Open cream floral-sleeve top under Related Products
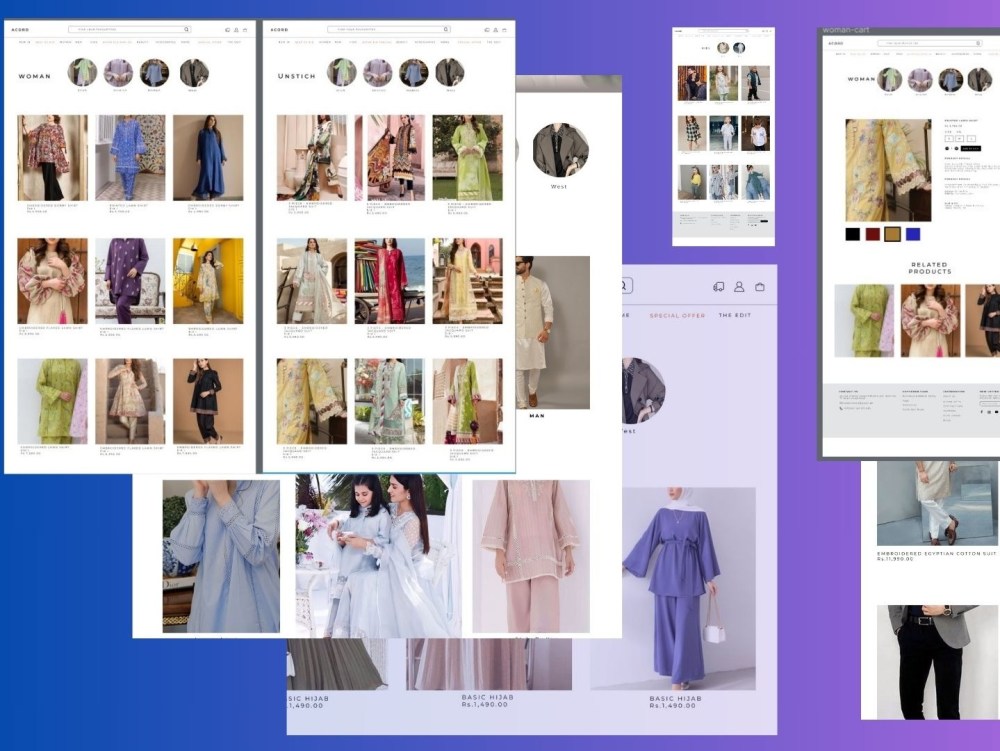Viewport: 1000px width, 751px height. point(930,321)
